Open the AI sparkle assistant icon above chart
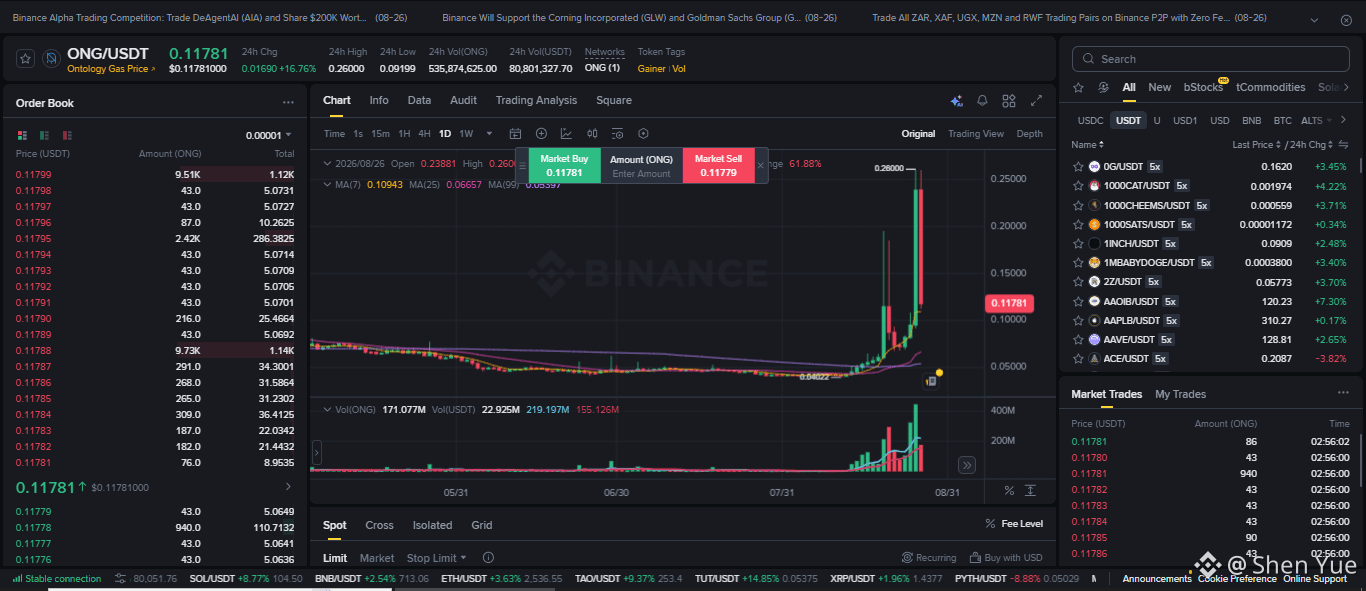 [x=956, y=101]
